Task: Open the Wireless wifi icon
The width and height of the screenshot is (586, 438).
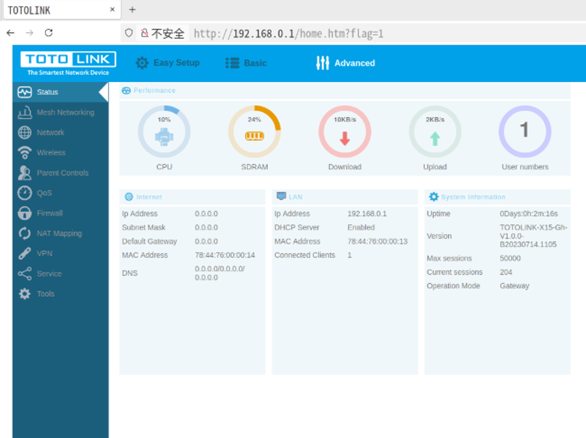Action: [x=25, y=152]
